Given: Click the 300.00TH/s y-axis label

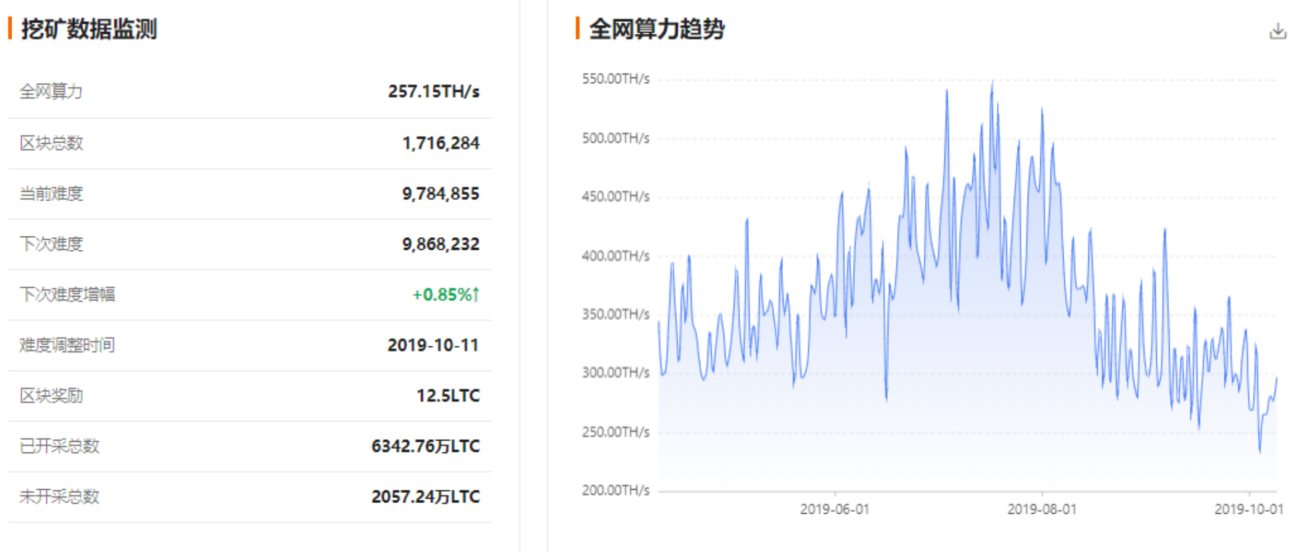Looking at the screenshot, I should [615, 373].
